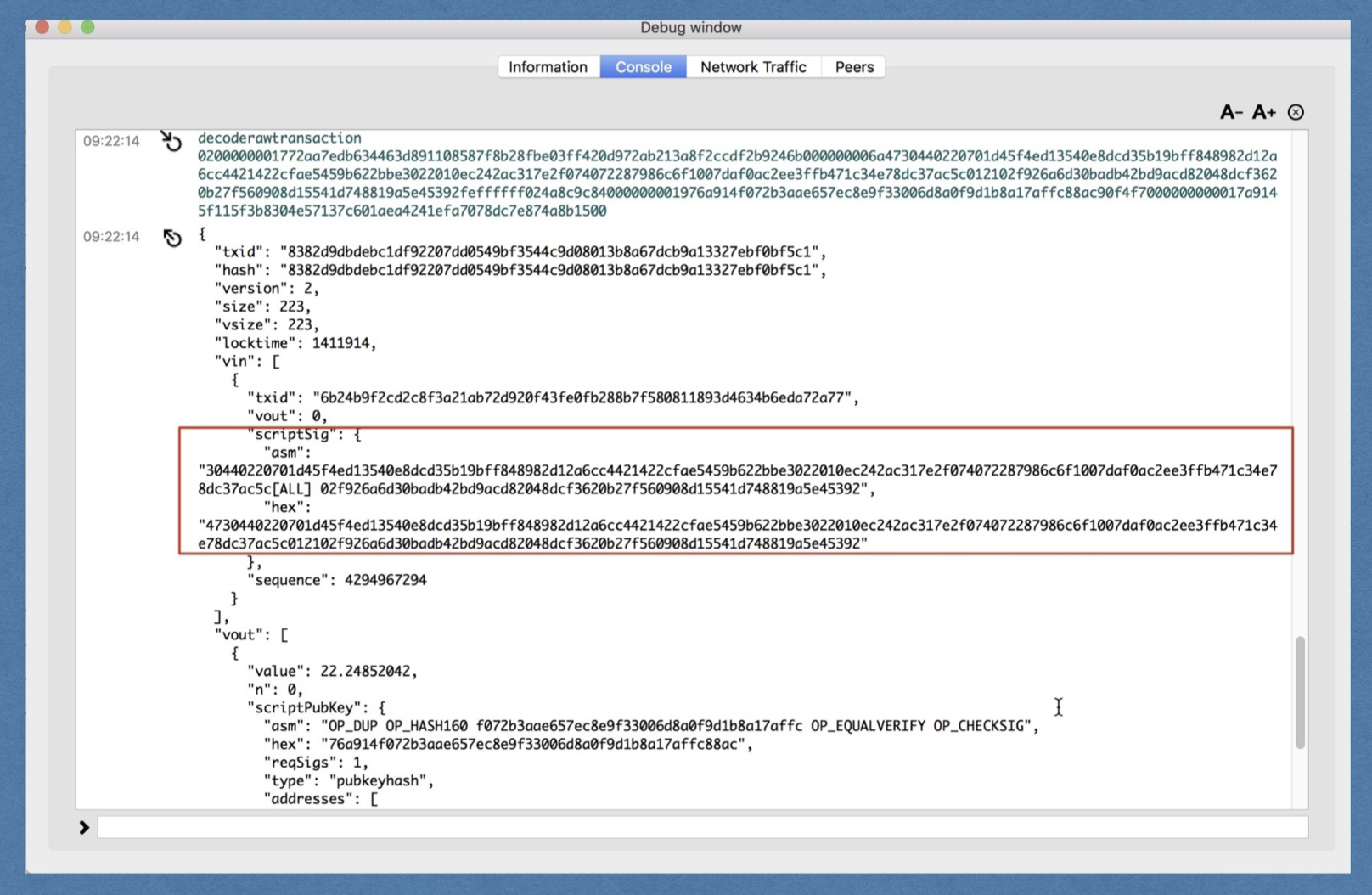The width and height of the screenshot is (1372, 895).
Task: Click the command-sent arrow icon beside decoderawtransaction
Action: click(171, 141)
